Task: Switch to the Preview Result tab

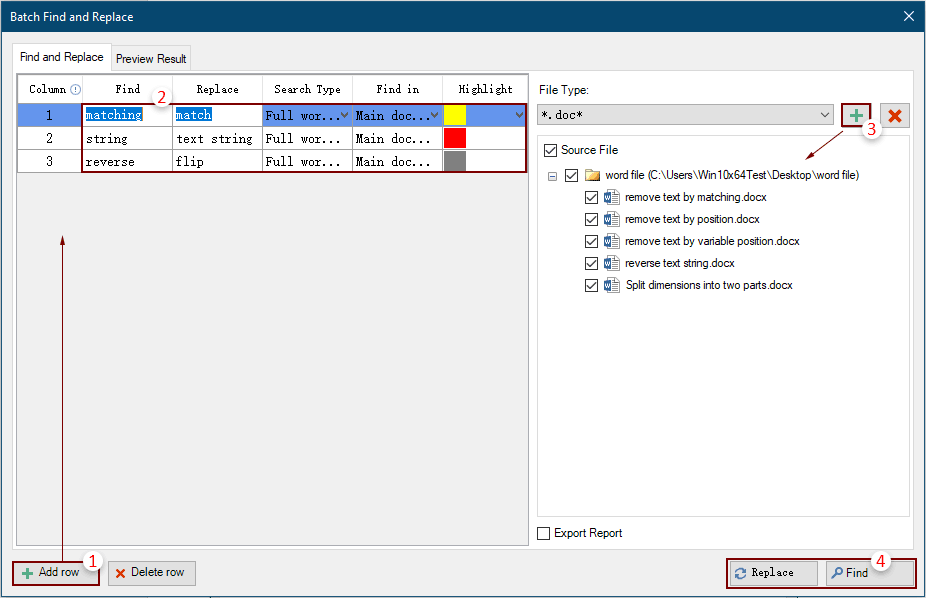Action: (151, 59)
